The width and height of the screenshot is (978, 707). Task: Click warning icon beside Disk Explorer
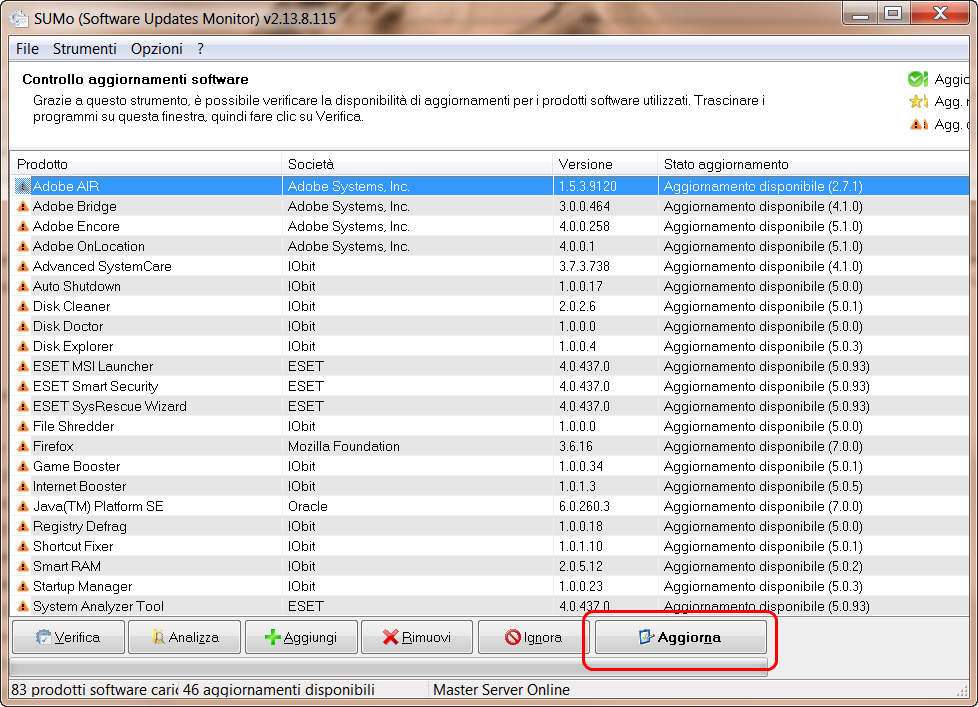click(23, 346)
